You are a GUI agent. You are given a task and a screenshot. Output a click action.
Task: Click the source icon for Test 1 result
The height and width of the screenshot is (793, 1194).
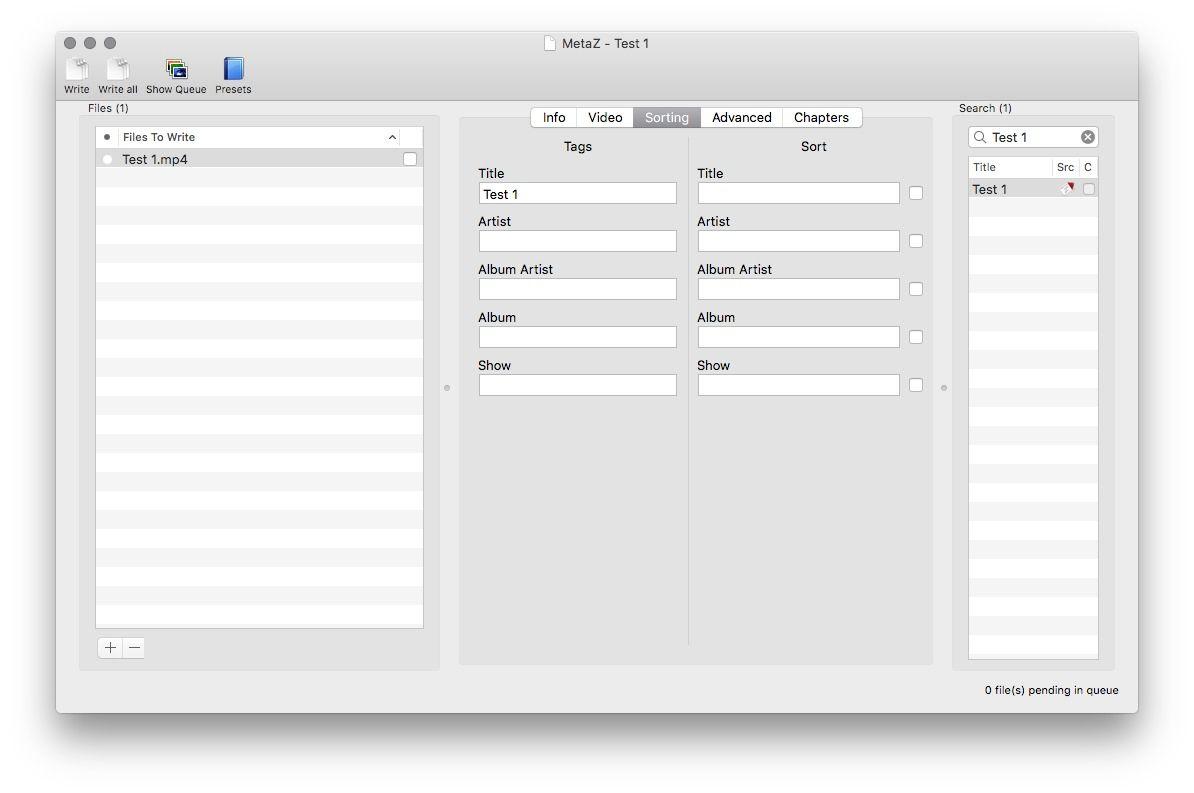[1066, 189]
